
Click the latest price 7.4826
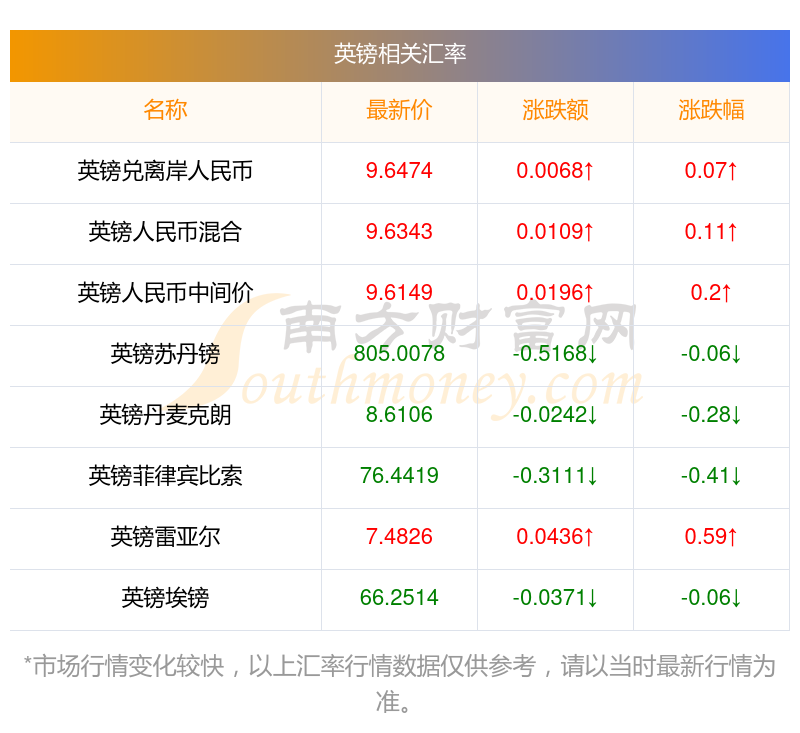[399, 537]
